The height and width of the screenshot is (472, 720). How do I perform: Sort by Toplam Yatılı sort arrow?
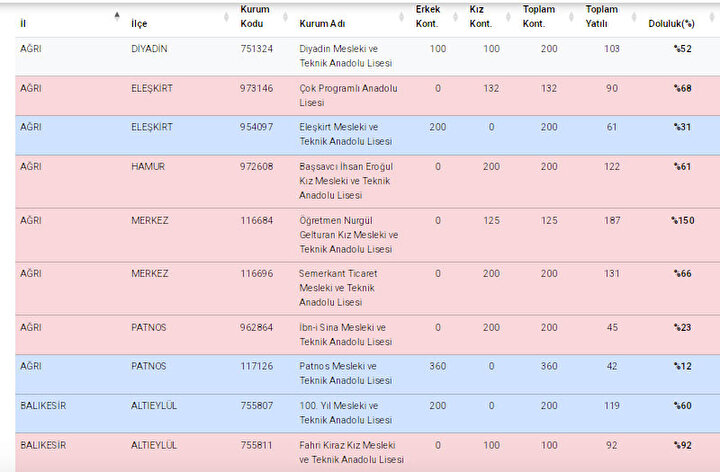click(634, 17)
